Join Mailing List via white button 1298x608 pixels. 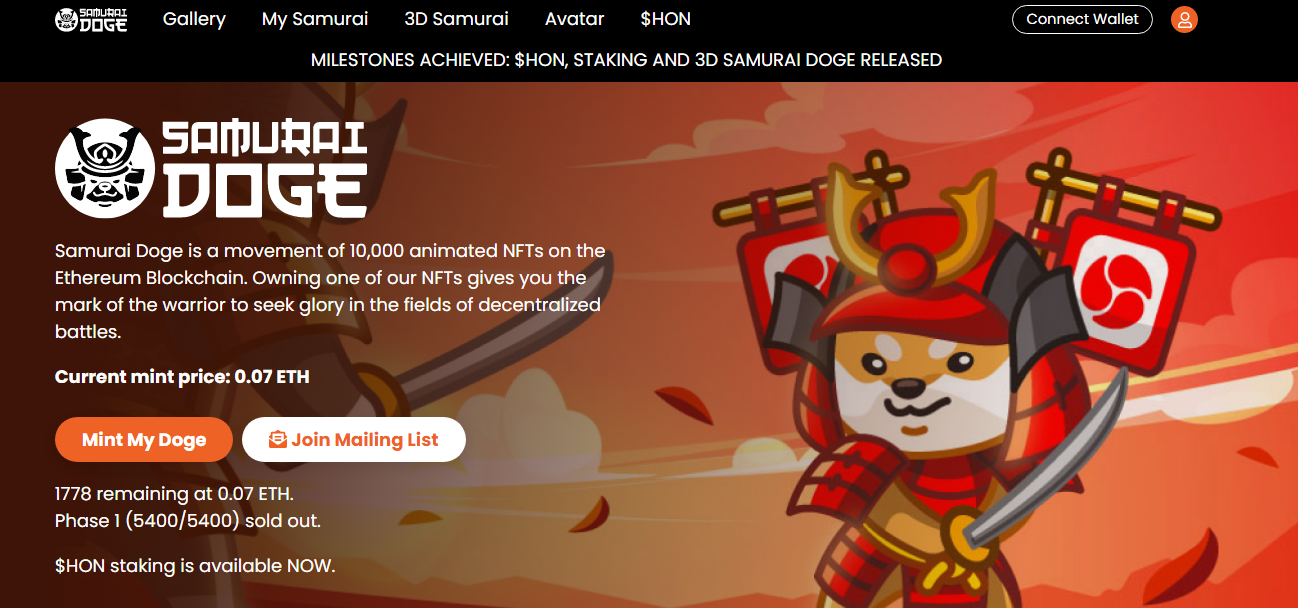click(354, 440)
